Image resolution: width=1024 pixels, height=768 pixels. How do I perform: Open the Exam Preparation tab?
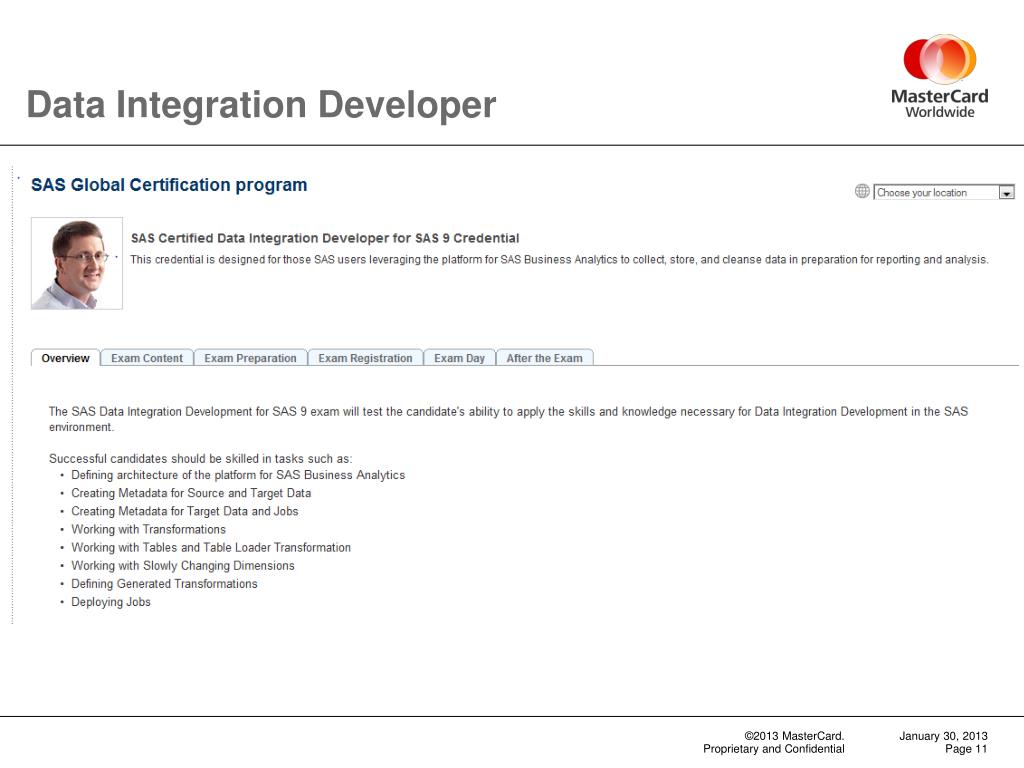(x=250, y=358)
